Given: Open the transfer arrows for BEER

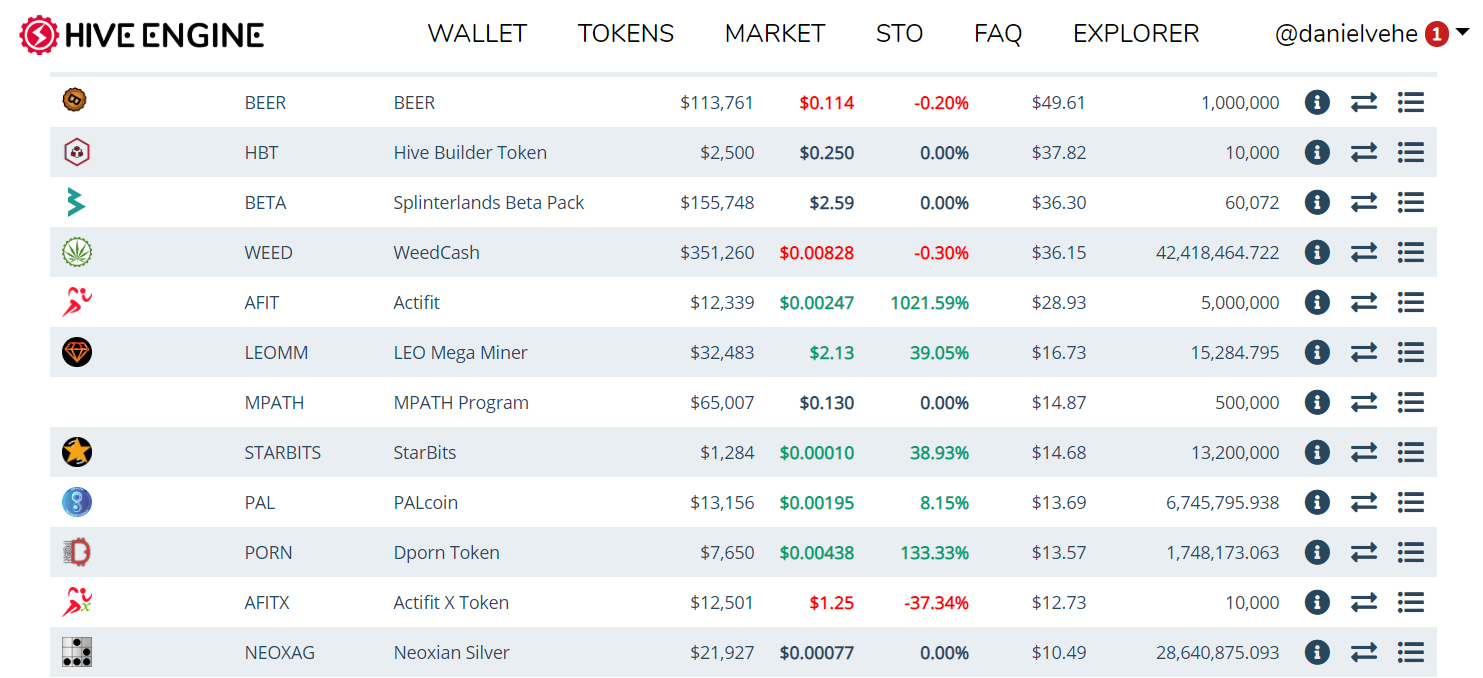Looking at the screenshot, I should [x=1364, y=102].
